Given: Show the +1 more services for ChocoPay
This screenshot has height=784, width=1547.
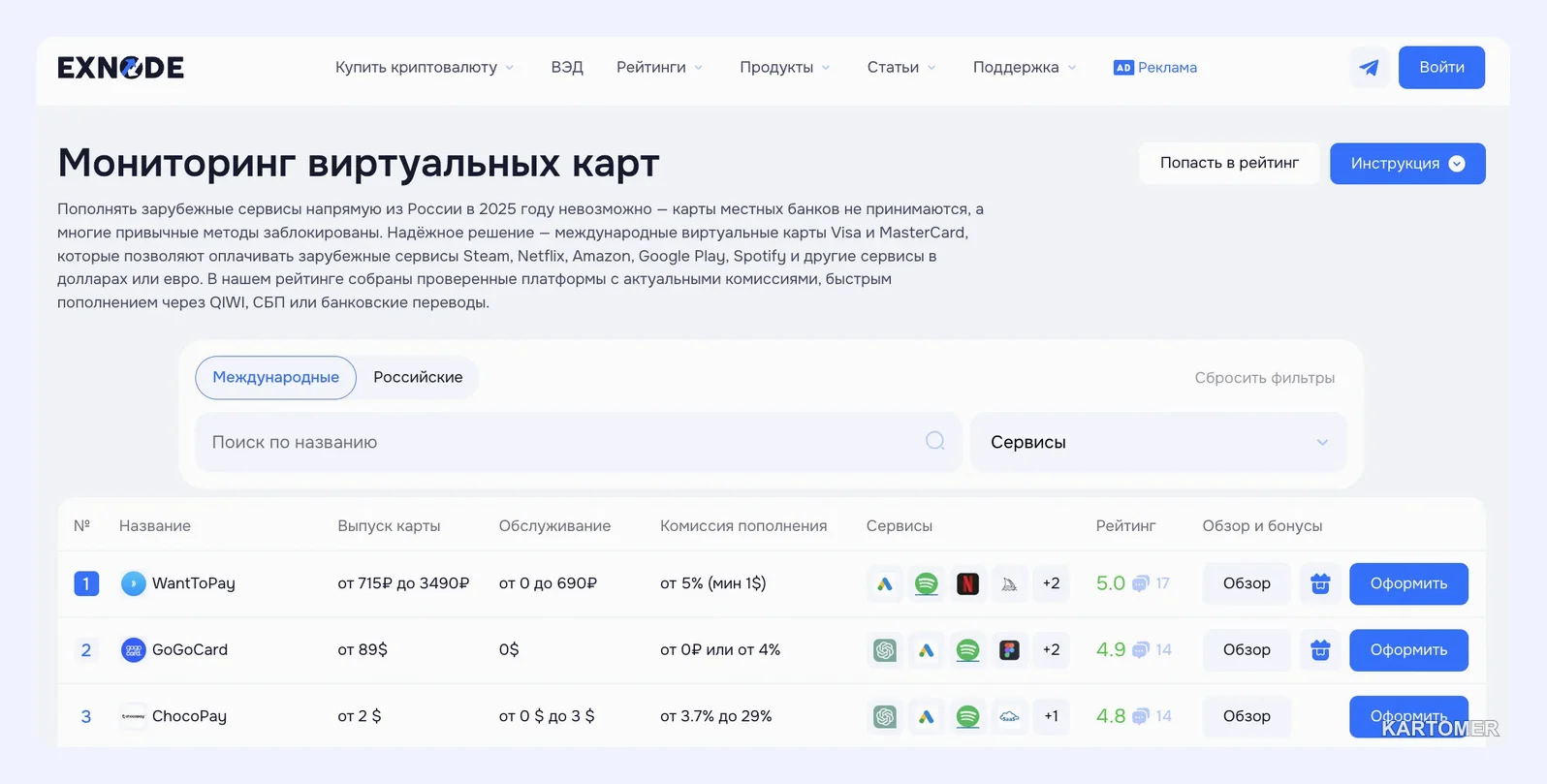Looking at the screenshot, I should [x=1052, y=716].
